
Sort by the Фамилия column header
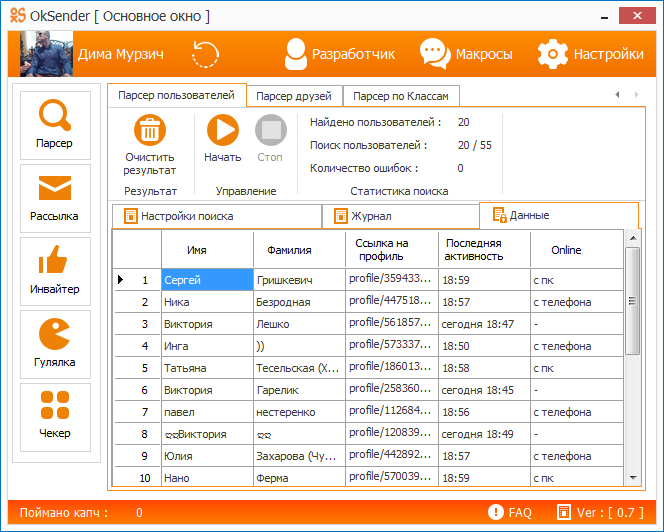click(299, 249)
